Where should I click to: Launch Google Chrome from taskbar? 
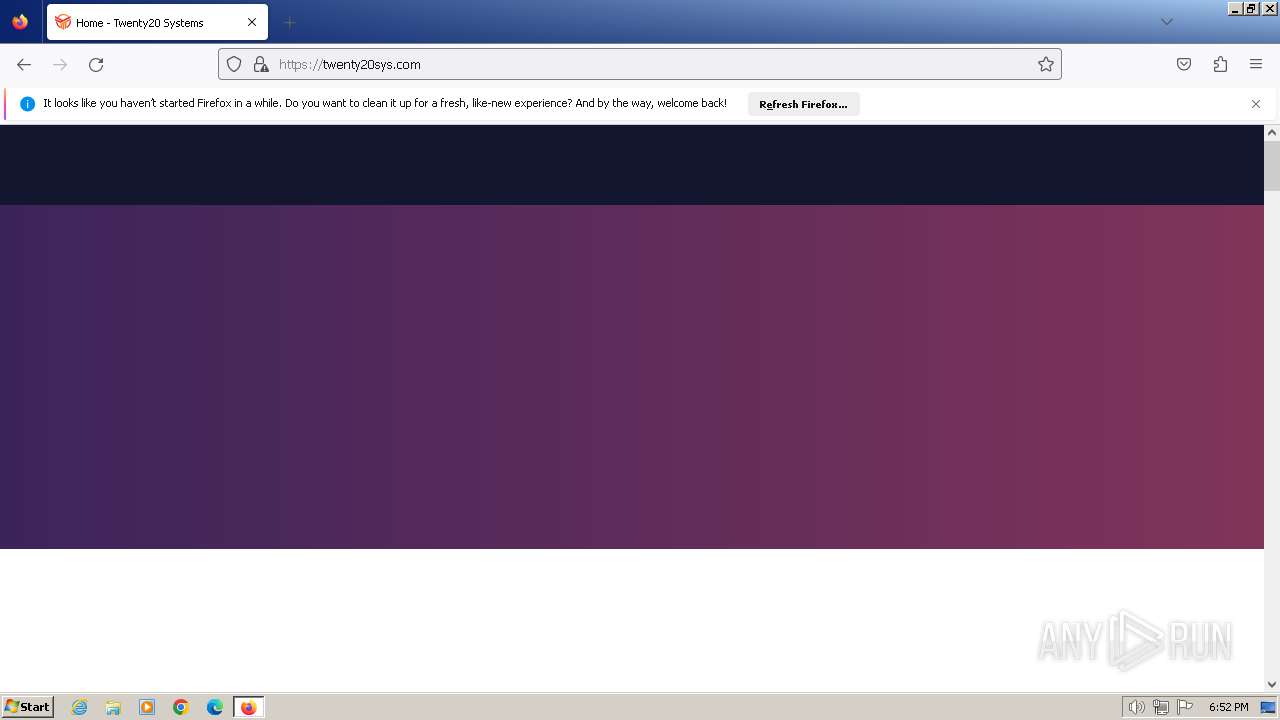[181, 707]
